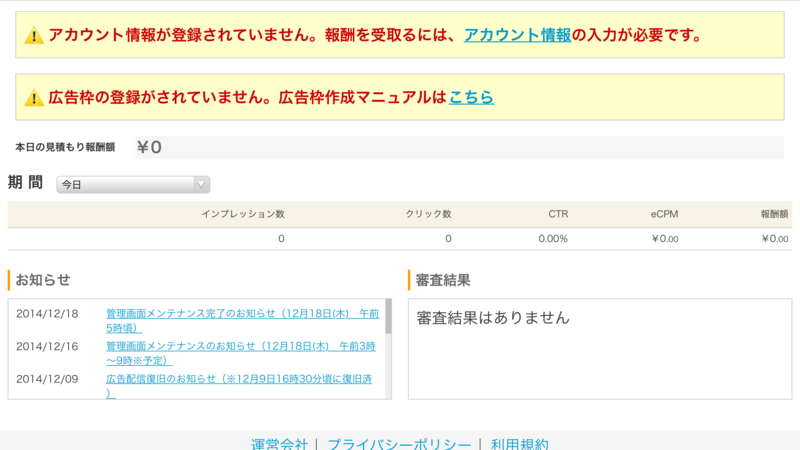Open the 運営会社 footer link
This screenshot has height=450, width=800.
280,443
